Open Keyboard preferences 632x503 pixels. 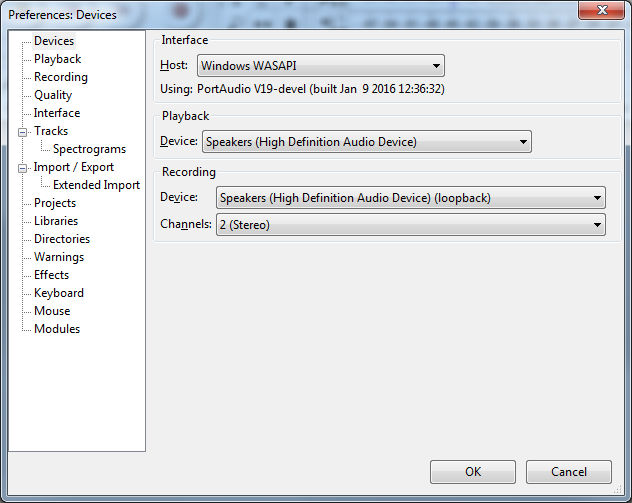pos(59,293)
